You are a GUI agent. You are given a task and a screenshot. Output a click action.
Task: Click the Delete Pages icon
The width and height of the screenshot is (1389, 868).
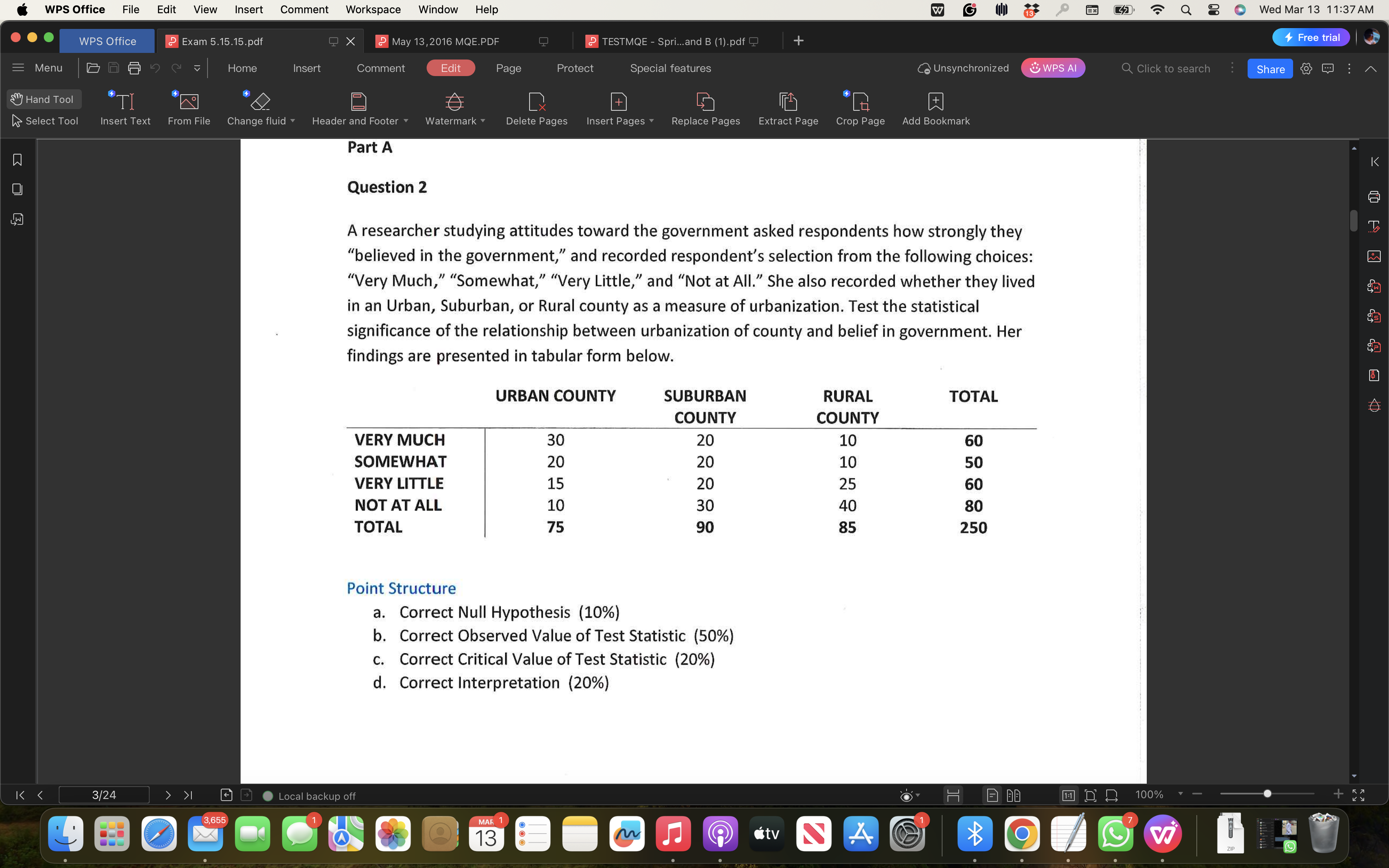pyautogui.click(x=536, y=102)
